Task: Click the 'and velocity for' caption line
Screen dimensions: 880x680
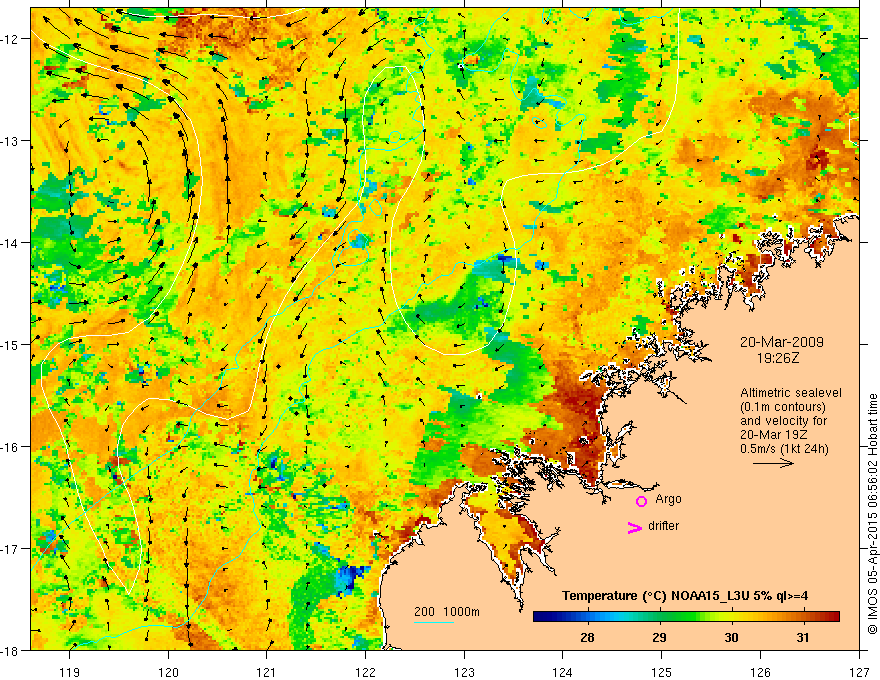Action: click(x=783, y=421)
